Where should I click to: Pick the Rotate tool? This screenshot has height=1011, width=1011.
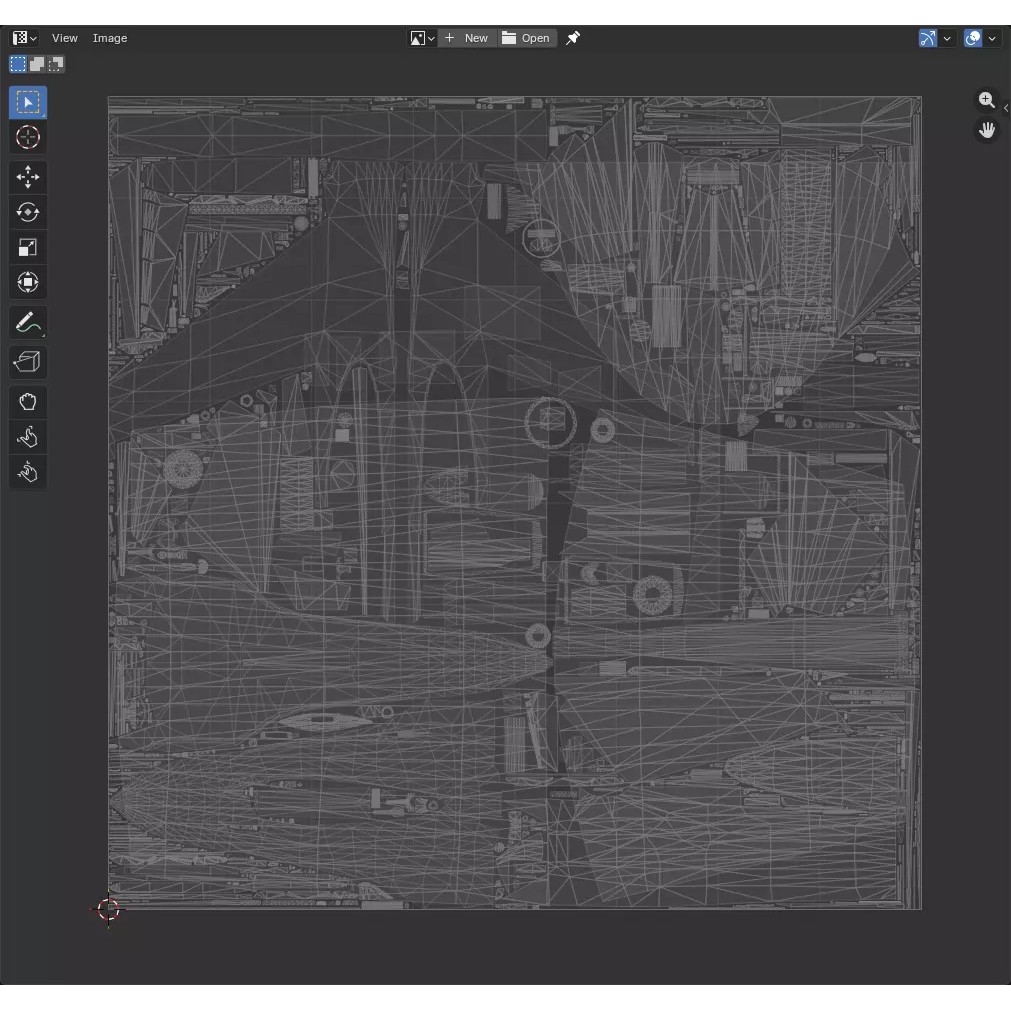coord(28,213)
